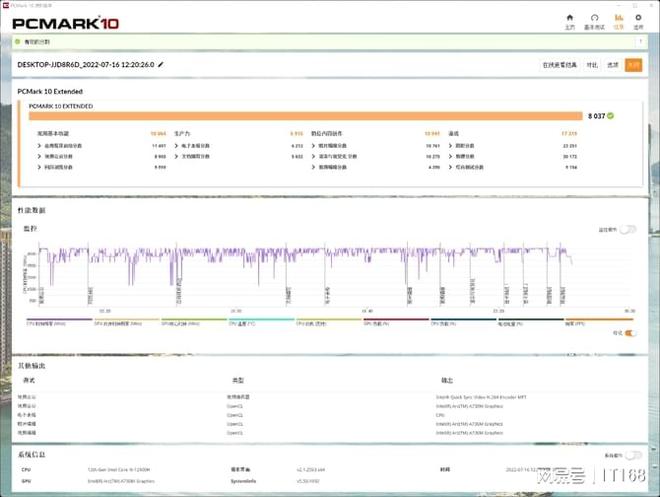Open the Benchmarks gauge icon

tap(594, 18)
